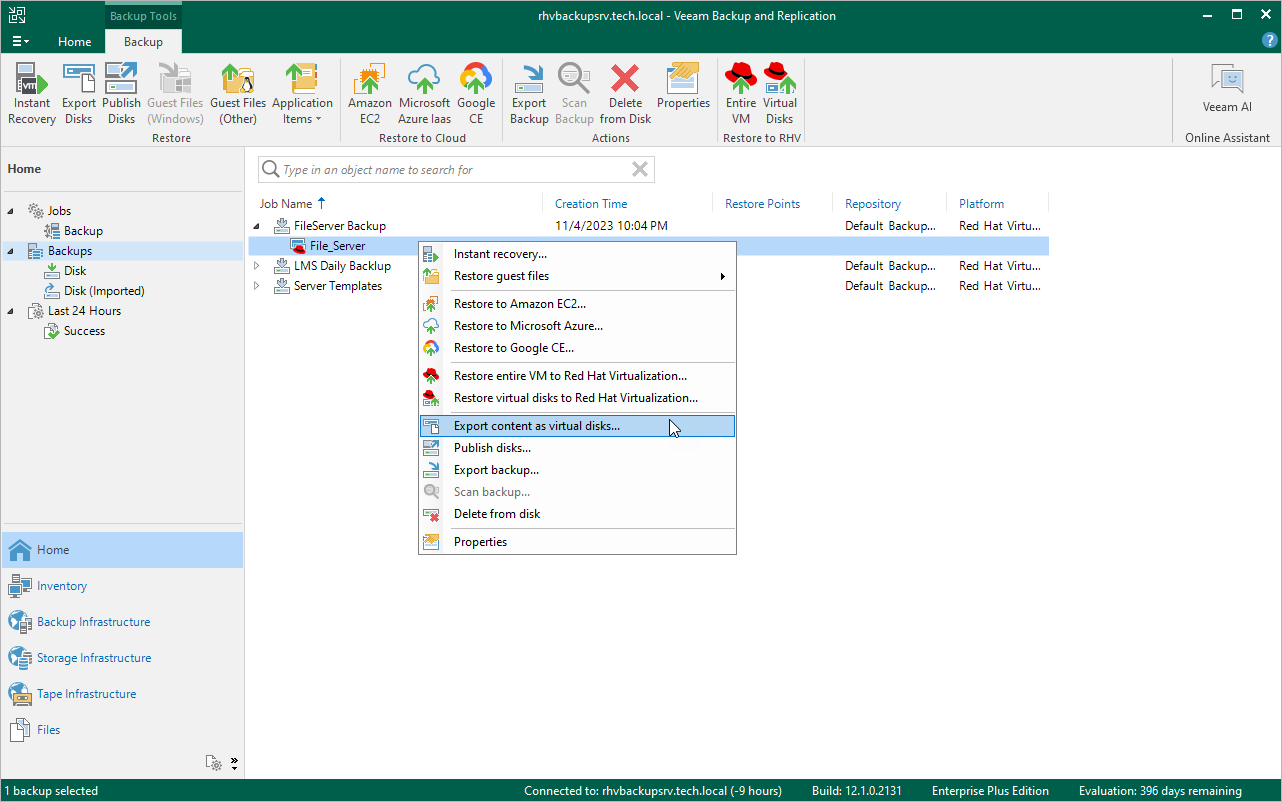Click Virtual Disks restore to RHV
The width and height of the screenshot is (1282, 802).
point(780,94)
